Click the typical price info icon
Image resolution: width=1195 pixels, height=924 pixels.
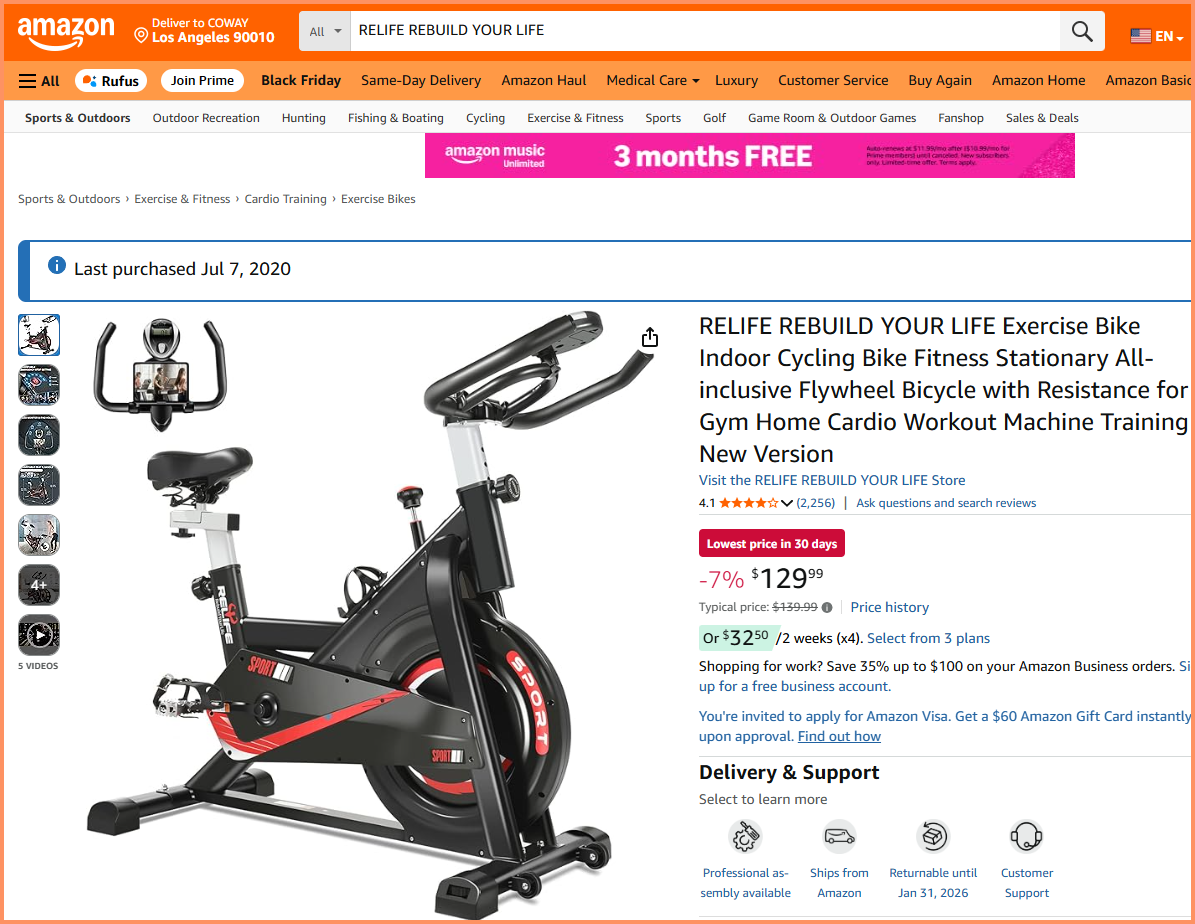click(827, 608)
